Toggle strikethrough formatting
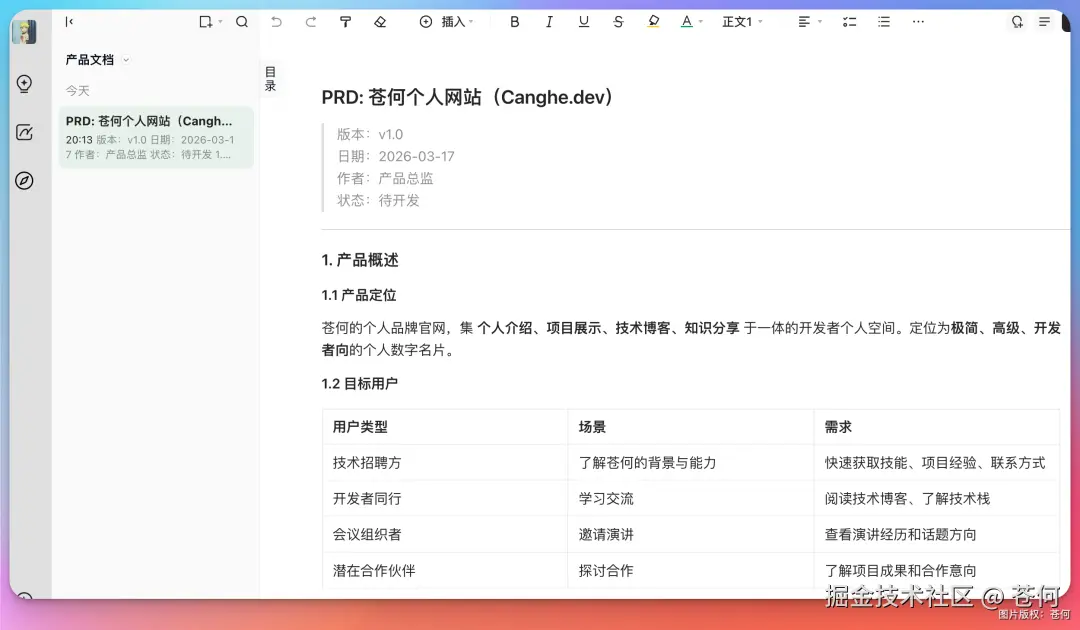1080x630 pixels. tap(618, 21)
